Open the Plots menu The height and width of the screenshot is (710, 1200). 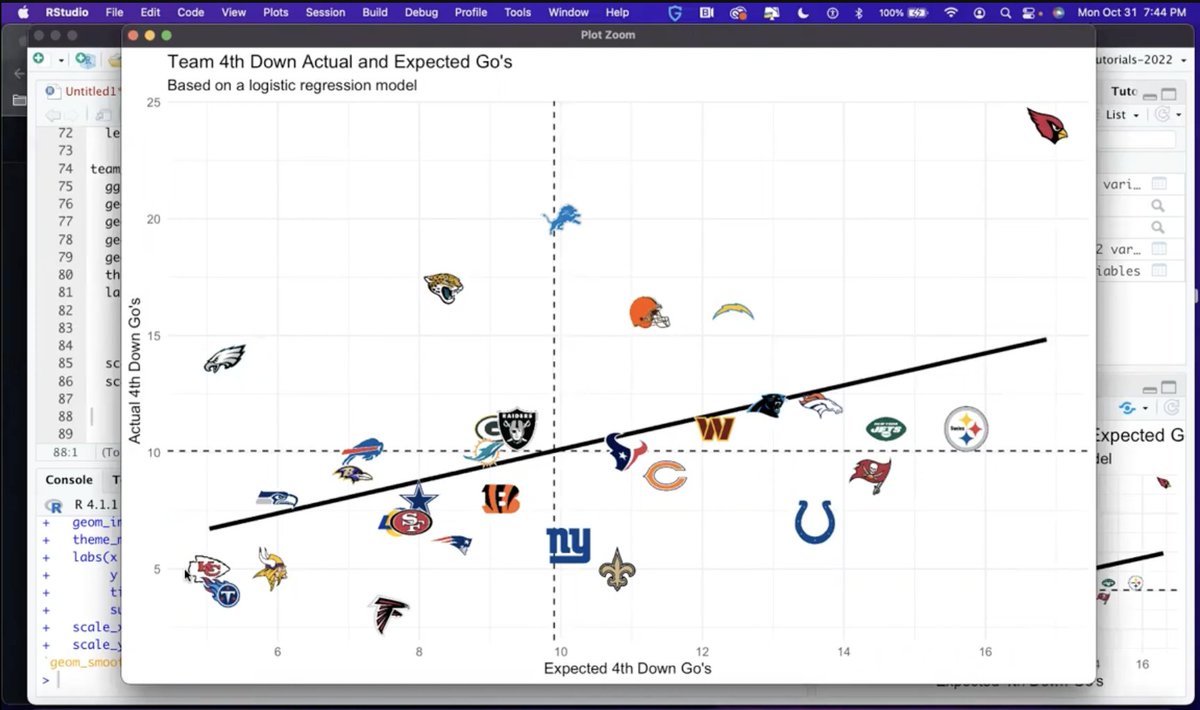276,12
